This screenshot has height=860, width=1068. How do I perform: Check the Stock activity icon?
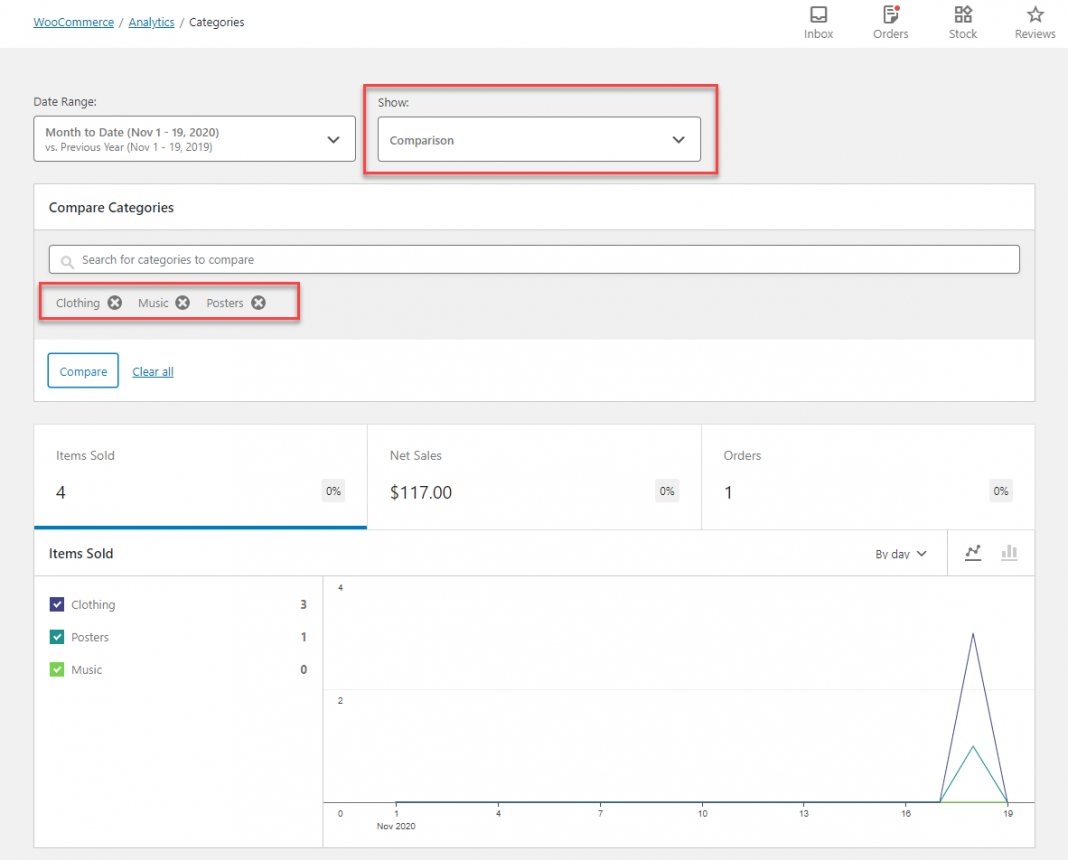tap(962, 22)
